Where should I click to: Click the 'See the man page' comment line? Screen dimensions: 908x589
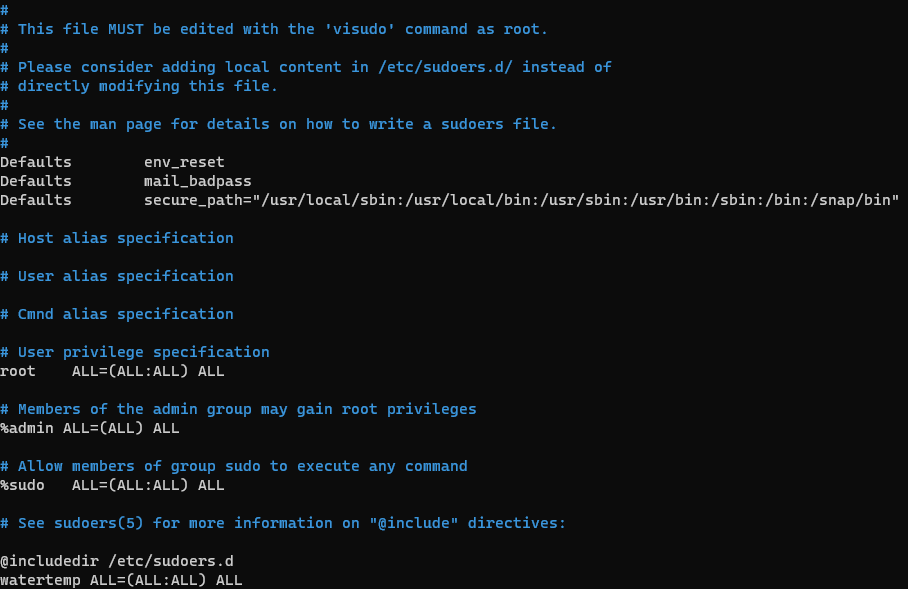tap(287, 124)
